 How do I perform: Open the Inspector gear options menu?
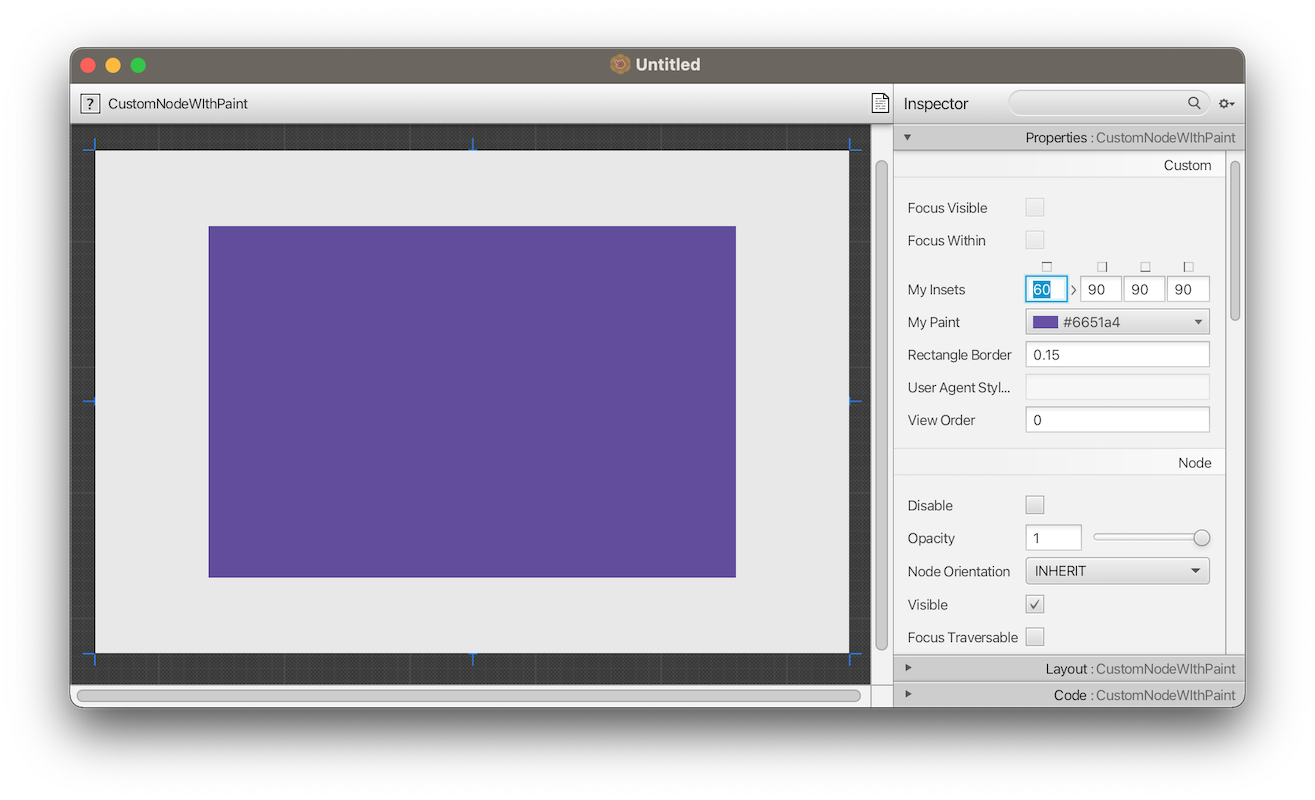pos(1227,103)
